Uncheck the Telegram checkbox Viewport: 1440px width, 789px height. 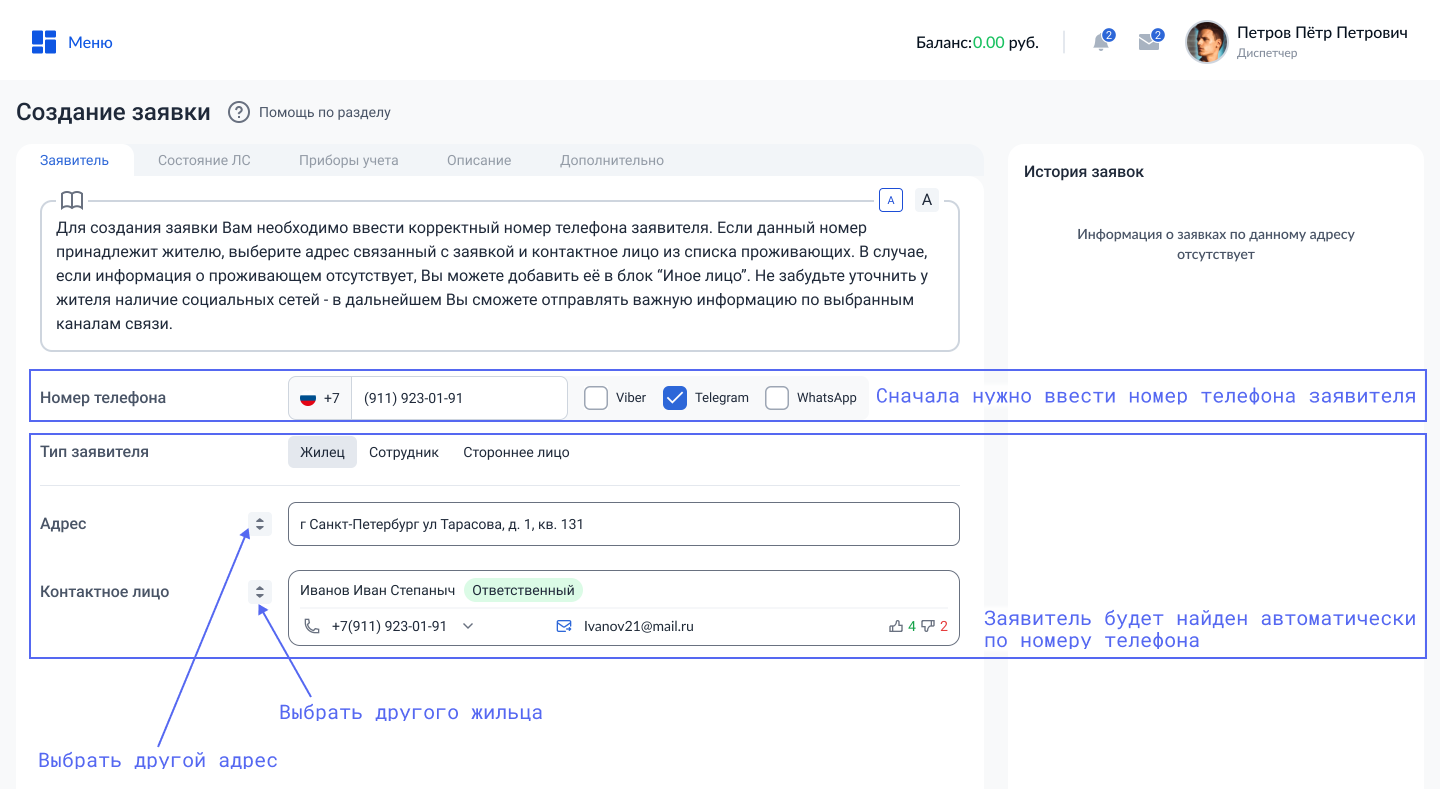[675, 398]
